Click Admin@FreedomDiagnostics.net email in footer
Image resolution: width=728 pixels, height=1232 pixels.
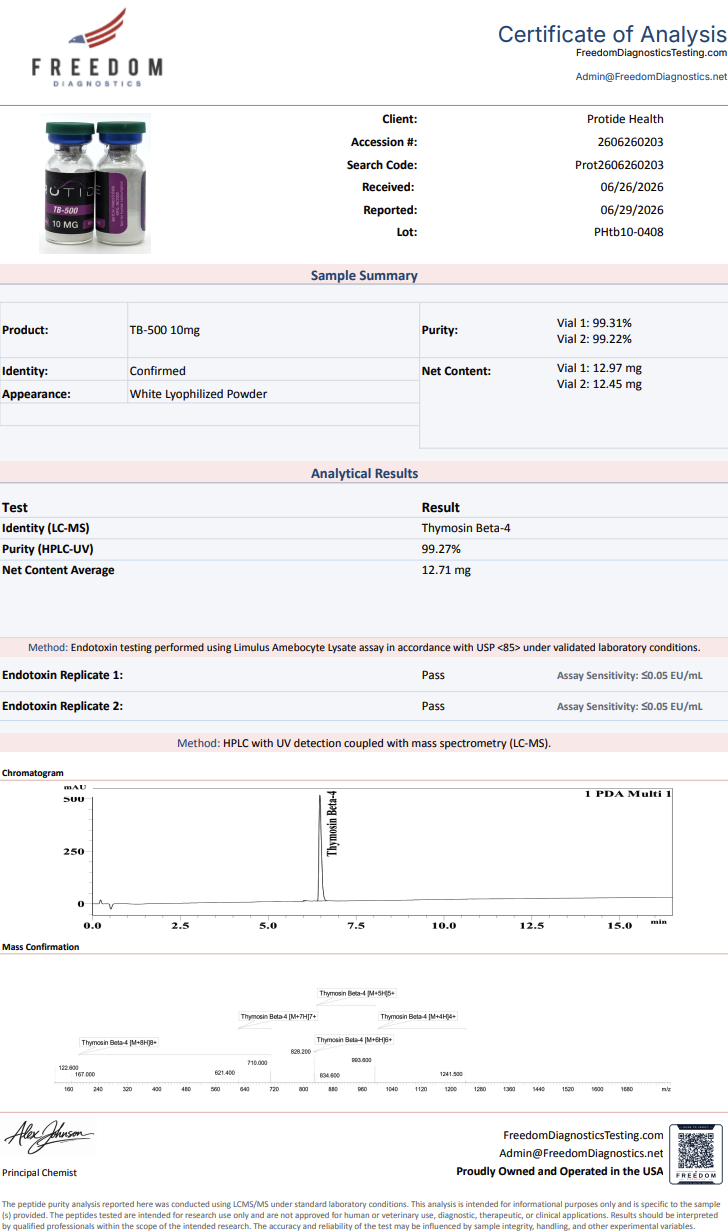(x=581, y=1153)
